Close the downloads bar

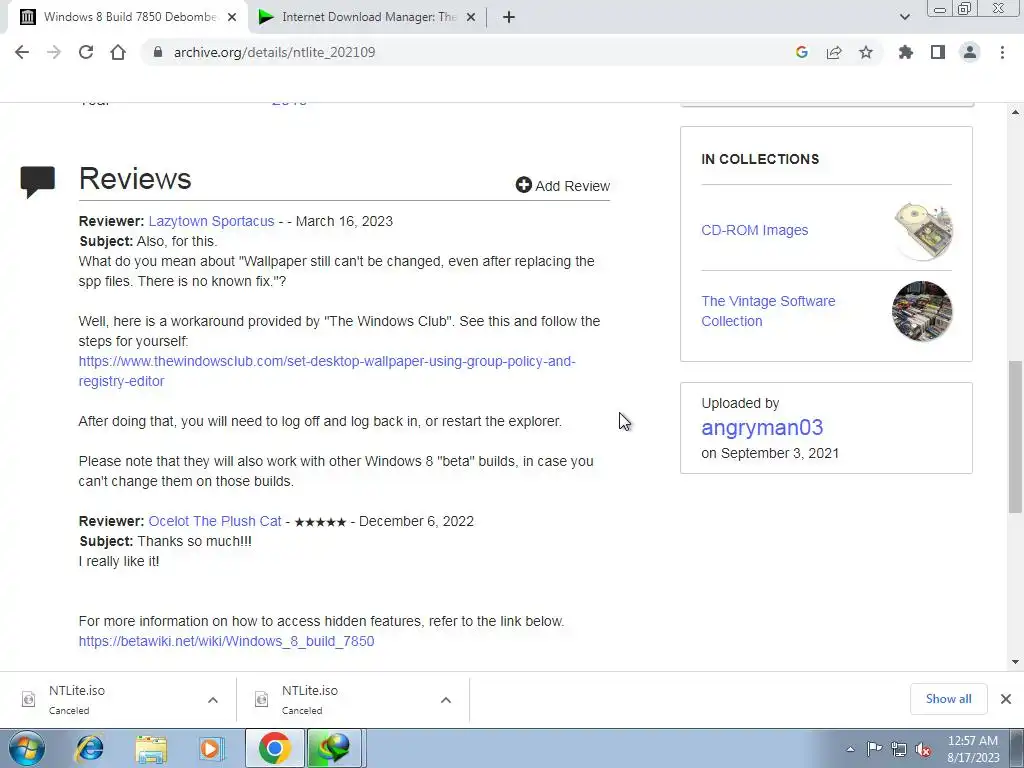pyautogui.click(x=1006, y=699)
